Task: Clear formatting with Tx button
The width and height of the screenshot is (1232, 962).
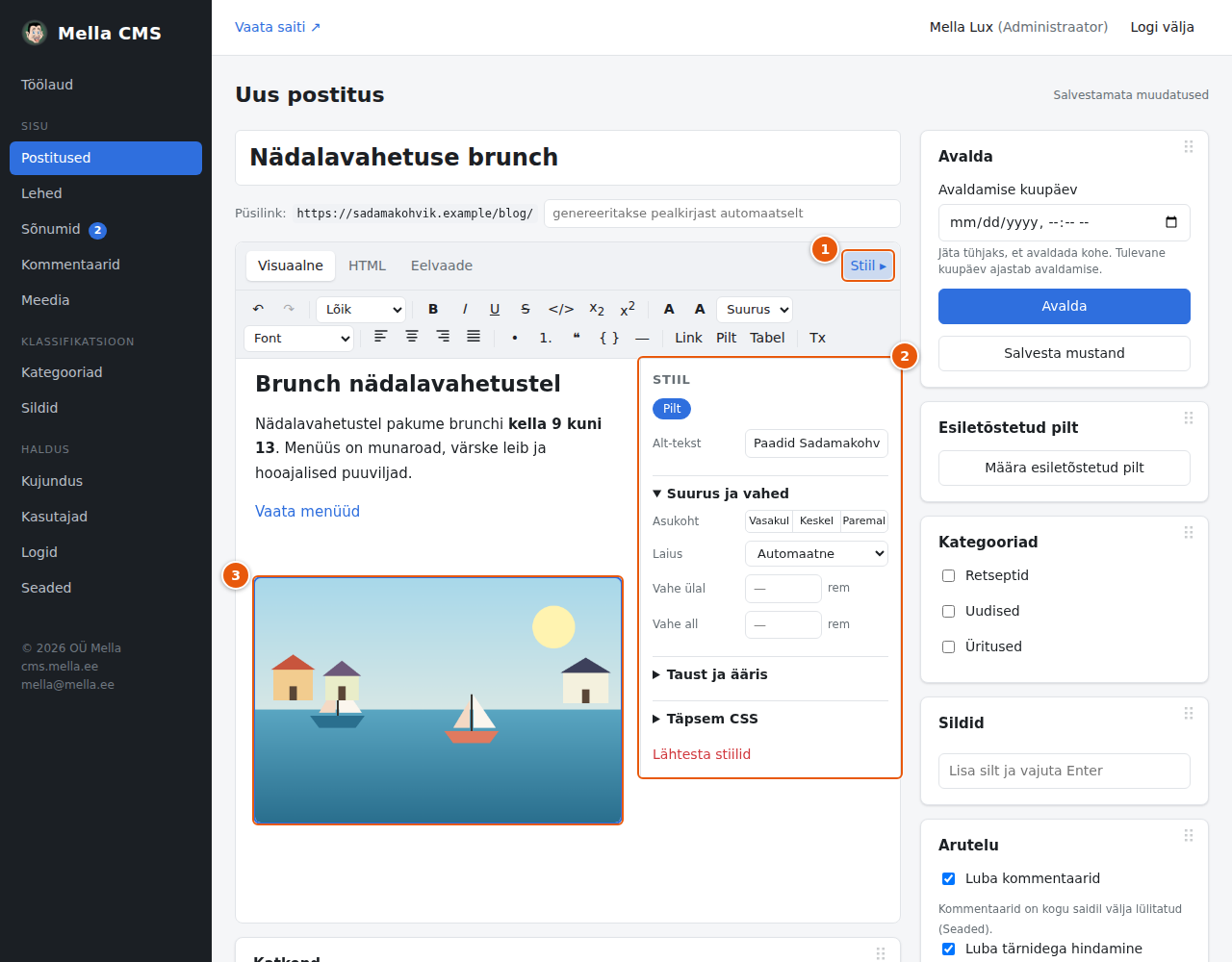Action: pos(817,338)
